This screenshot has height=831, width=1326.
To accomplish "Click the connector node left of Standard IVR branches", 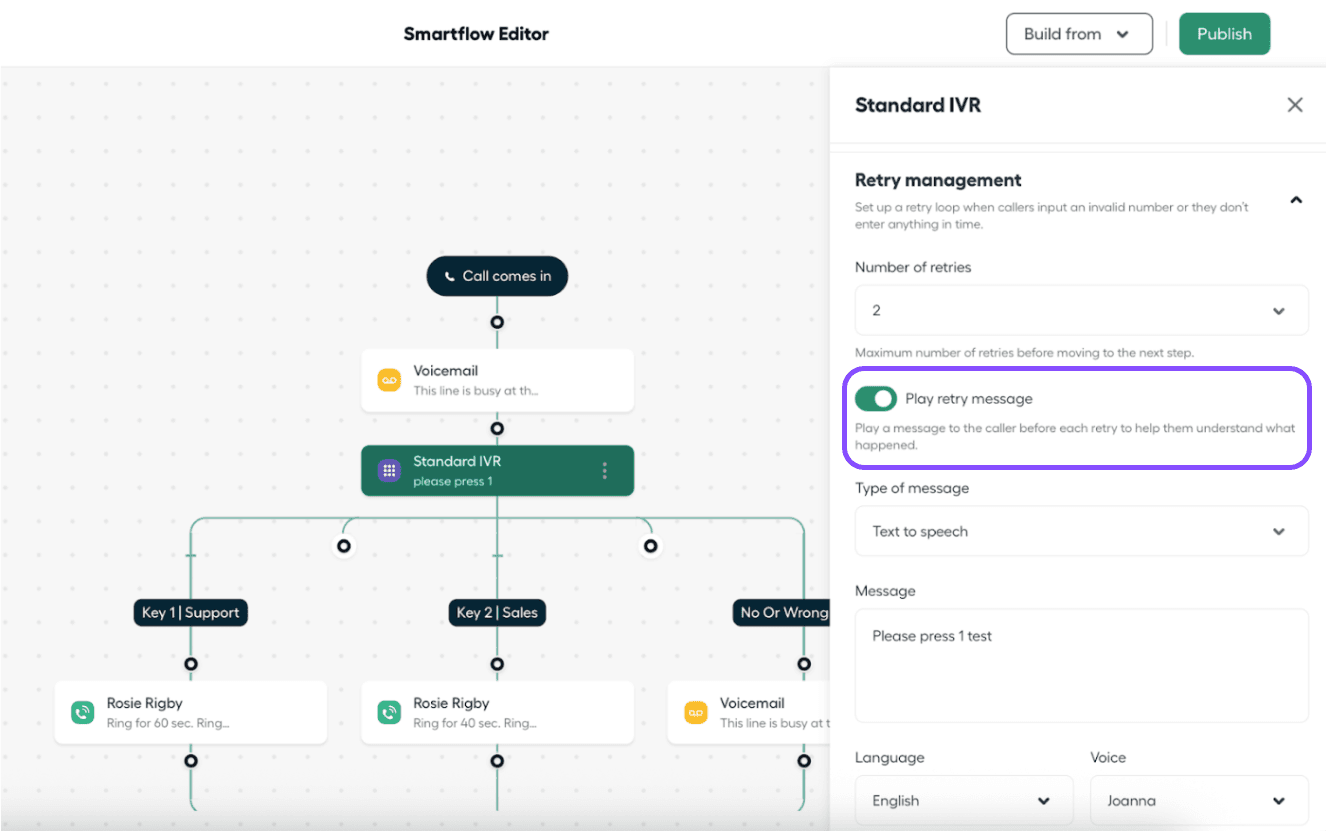I will [x=344, y=546].
